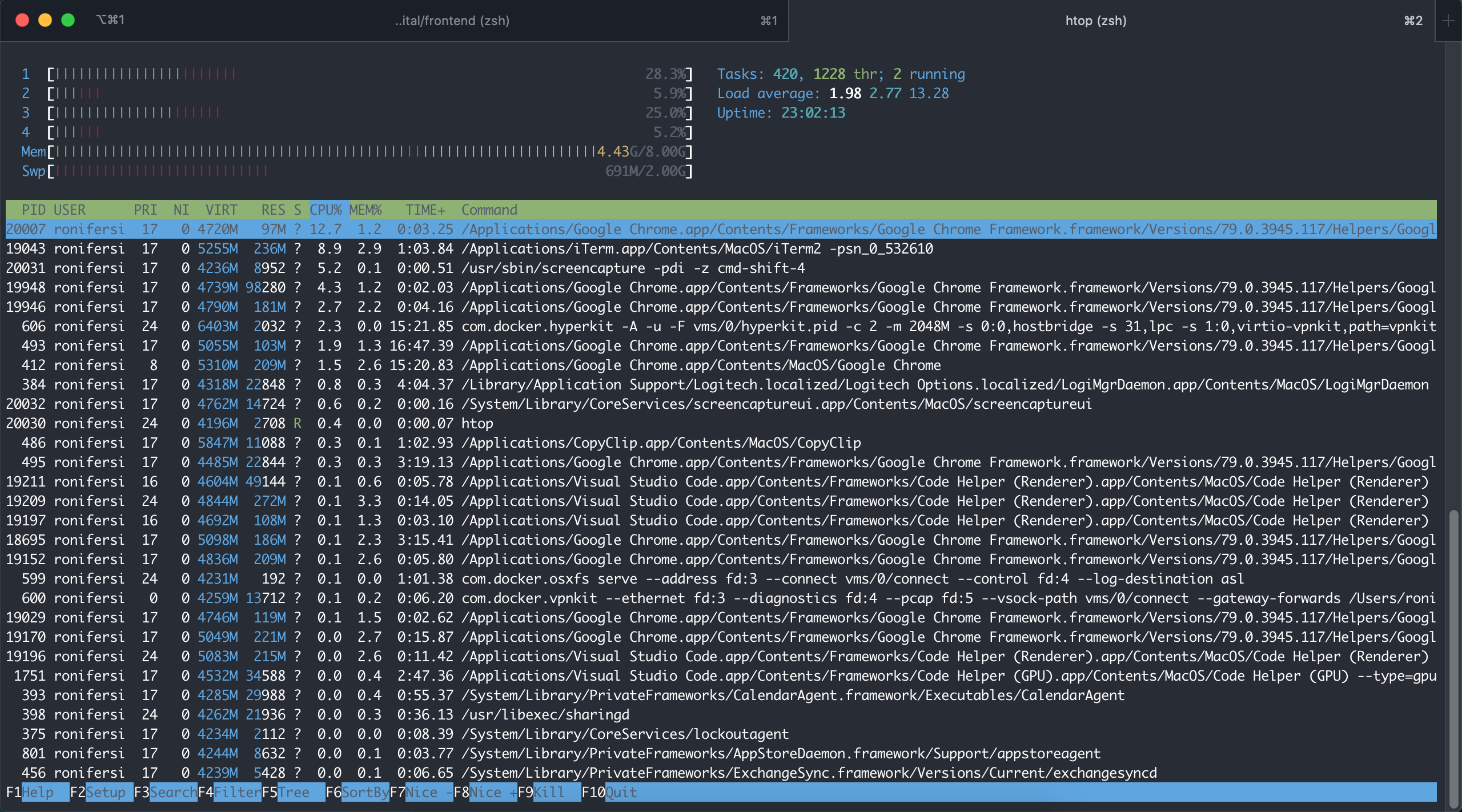This screenshot has width=1462, height=812.
Task: Click CPU% column header to sort
Action: (x=323, y=209)
